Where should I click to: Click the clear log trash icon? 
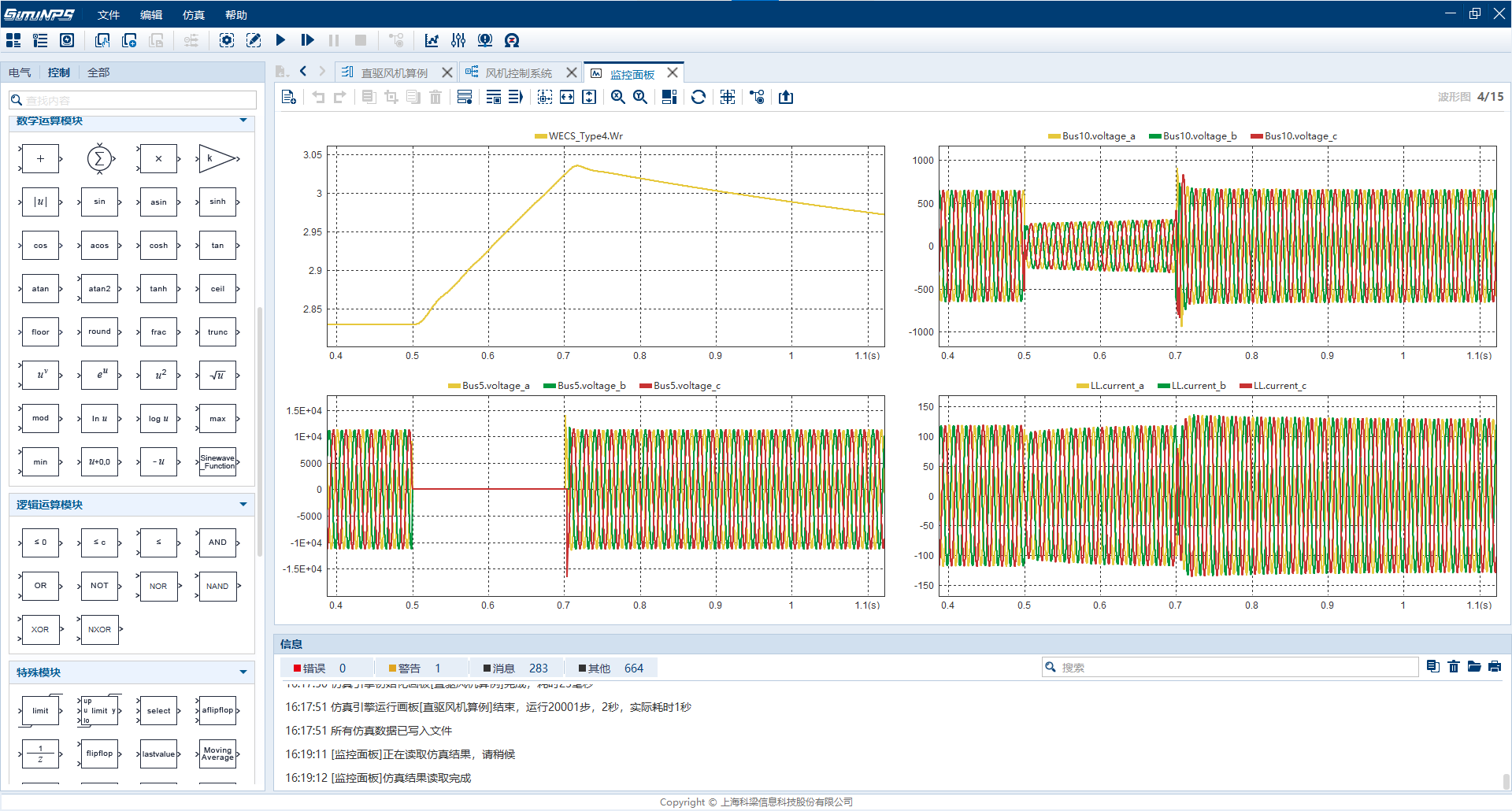(x=1454, y=667)
